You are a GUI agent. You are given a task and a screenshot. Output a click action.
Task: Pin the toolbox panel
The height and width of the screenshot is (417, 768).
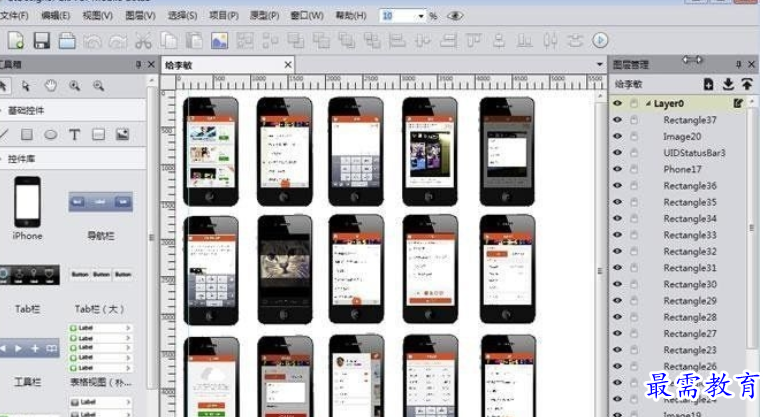[138, 64]
